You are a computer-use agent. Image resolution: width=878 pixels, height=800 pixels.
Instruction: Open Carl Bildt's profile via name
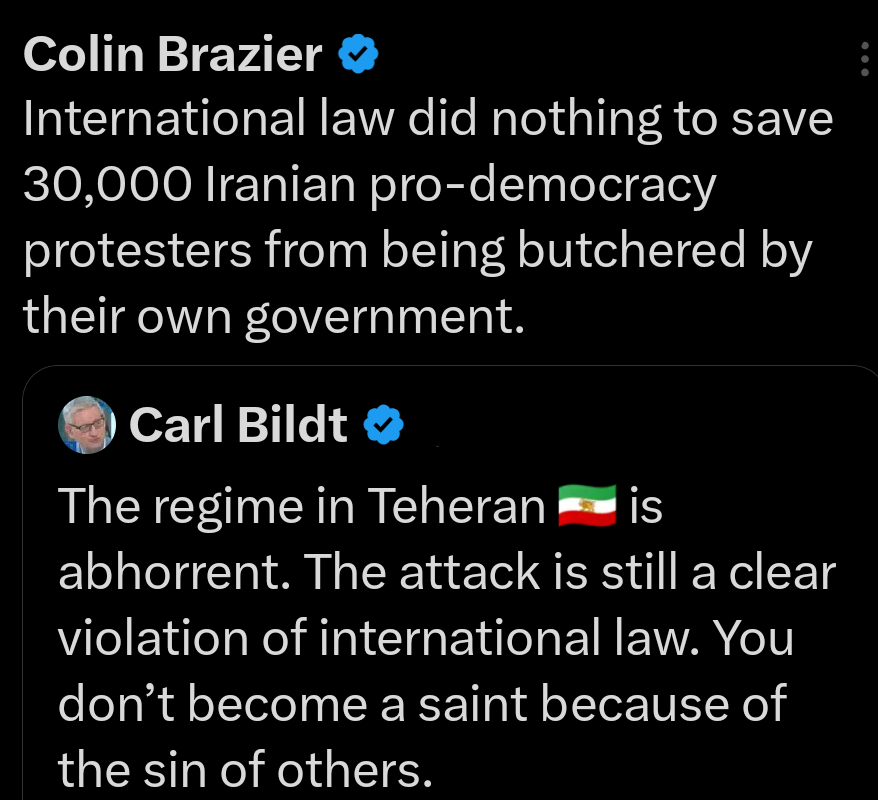pyautogui.click(x=238, y=426)
